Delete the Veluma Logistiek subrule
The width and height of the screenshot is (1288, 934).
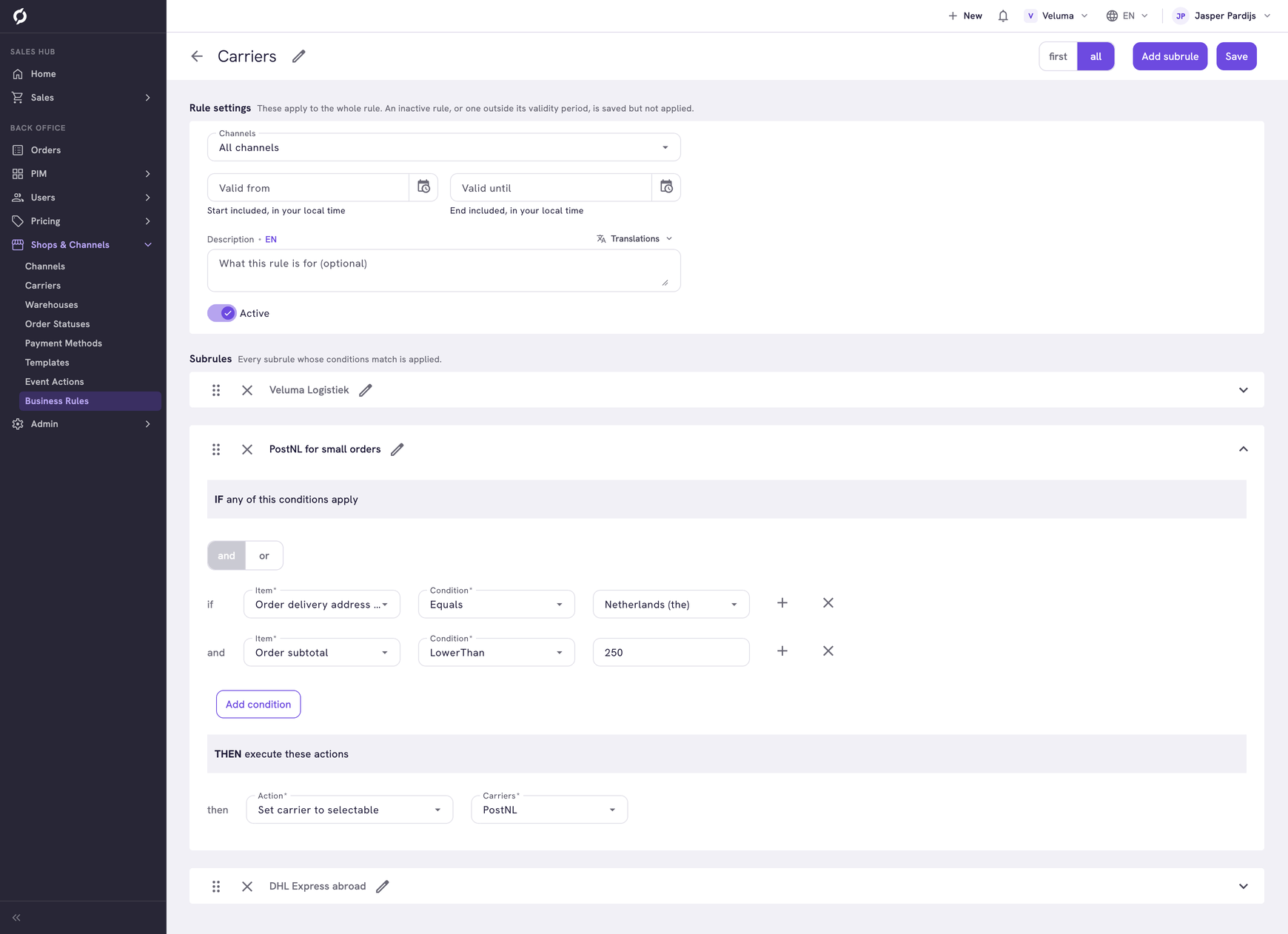247,390
